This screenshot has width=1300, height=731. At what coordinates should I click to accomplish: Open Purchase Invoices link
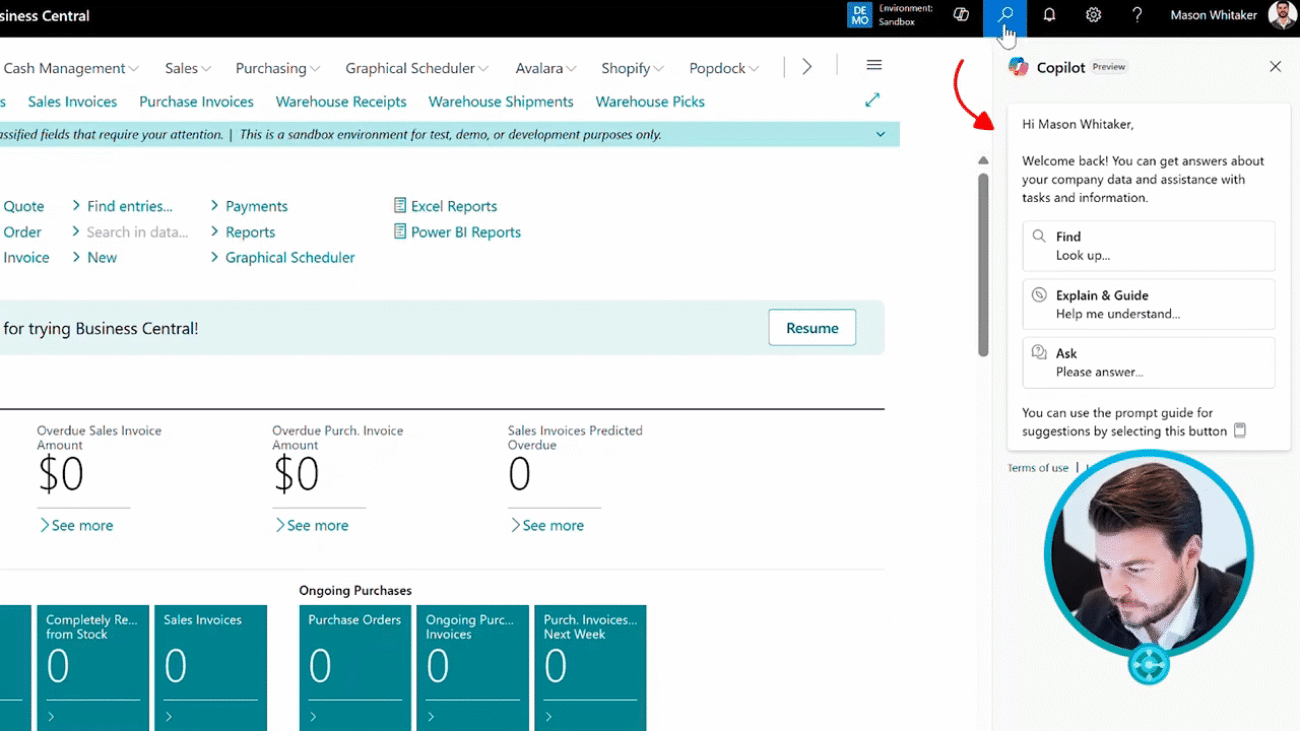pyautogui.click(x=196, y=101)
